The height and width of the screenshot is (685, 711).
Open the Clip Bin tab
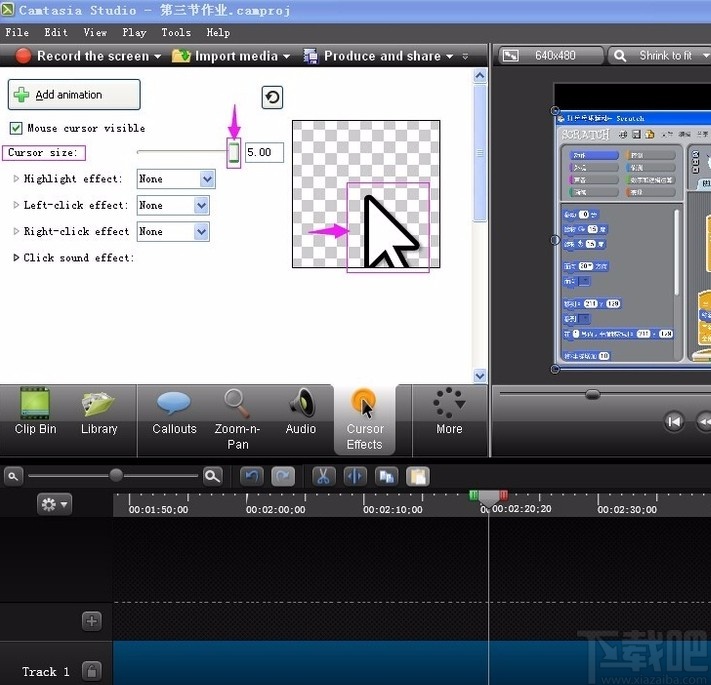click(x=35, y=412)
